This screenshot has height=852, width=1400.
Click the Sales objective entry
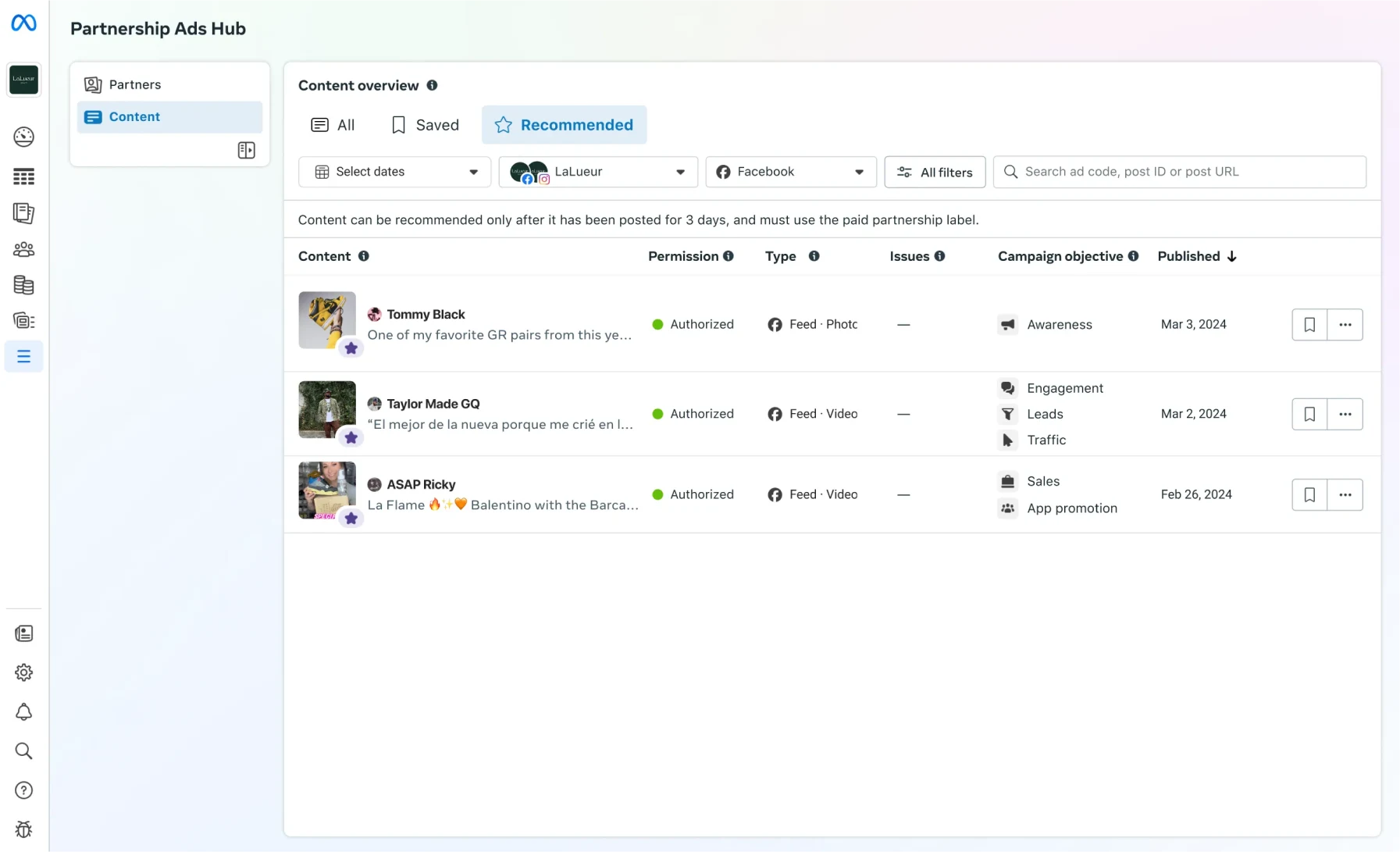pyautogui.click(x=1028, y=481)
